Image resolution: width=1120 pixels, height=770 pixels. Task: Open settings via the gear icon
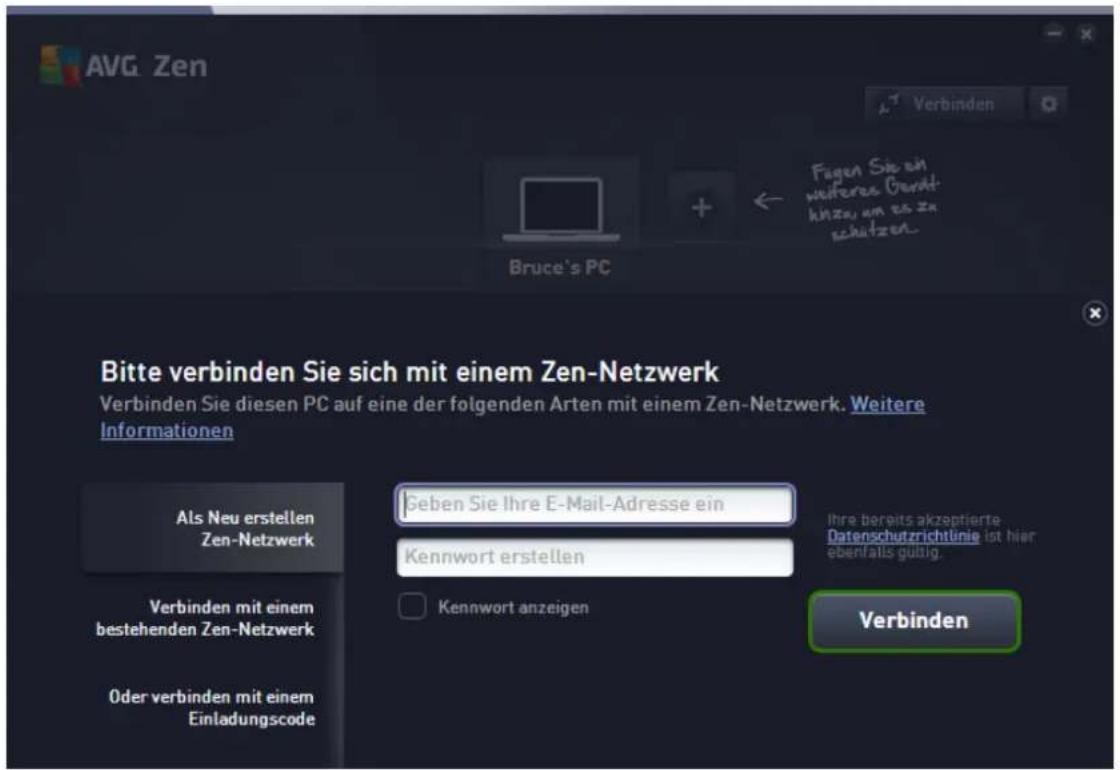[x=1049, y=104]
